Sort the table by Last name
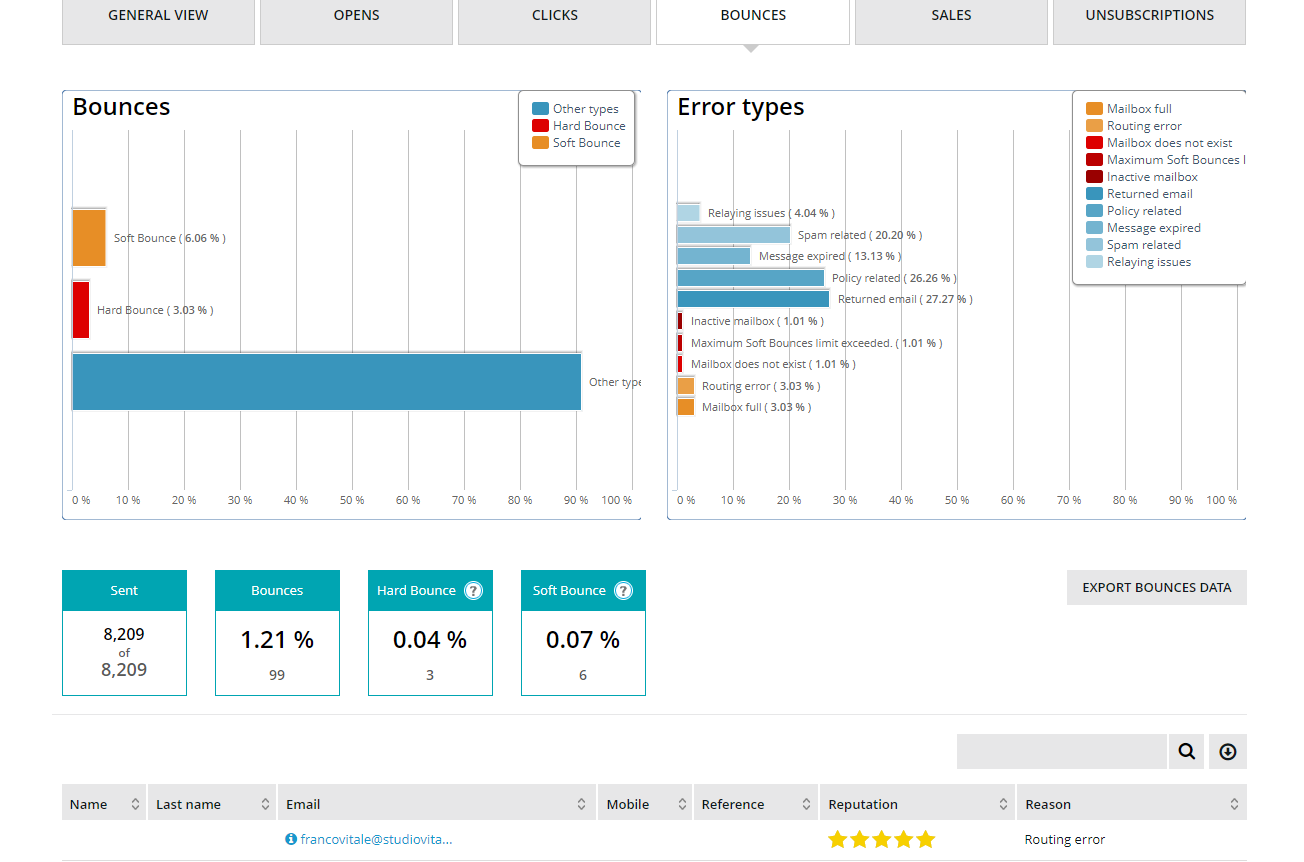Image resolution: width=1304 pixels, height=862 pixels. (212, 804)
